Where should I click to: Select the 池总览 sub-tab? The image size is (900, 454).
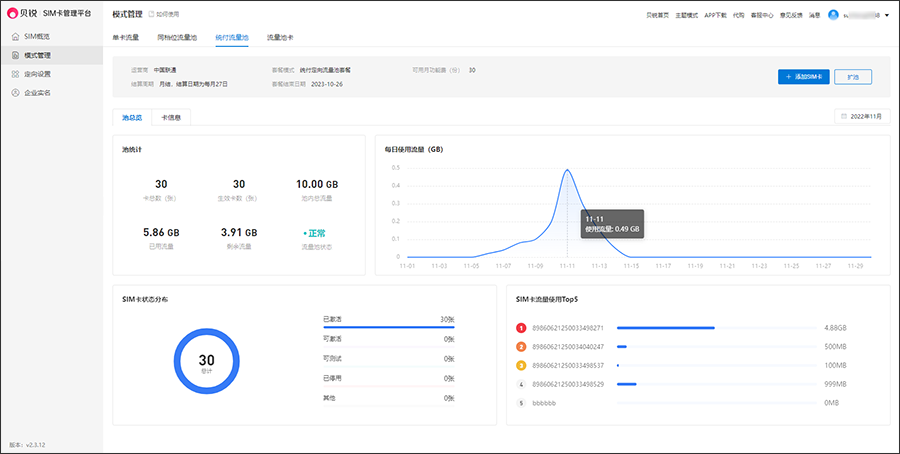132,117
